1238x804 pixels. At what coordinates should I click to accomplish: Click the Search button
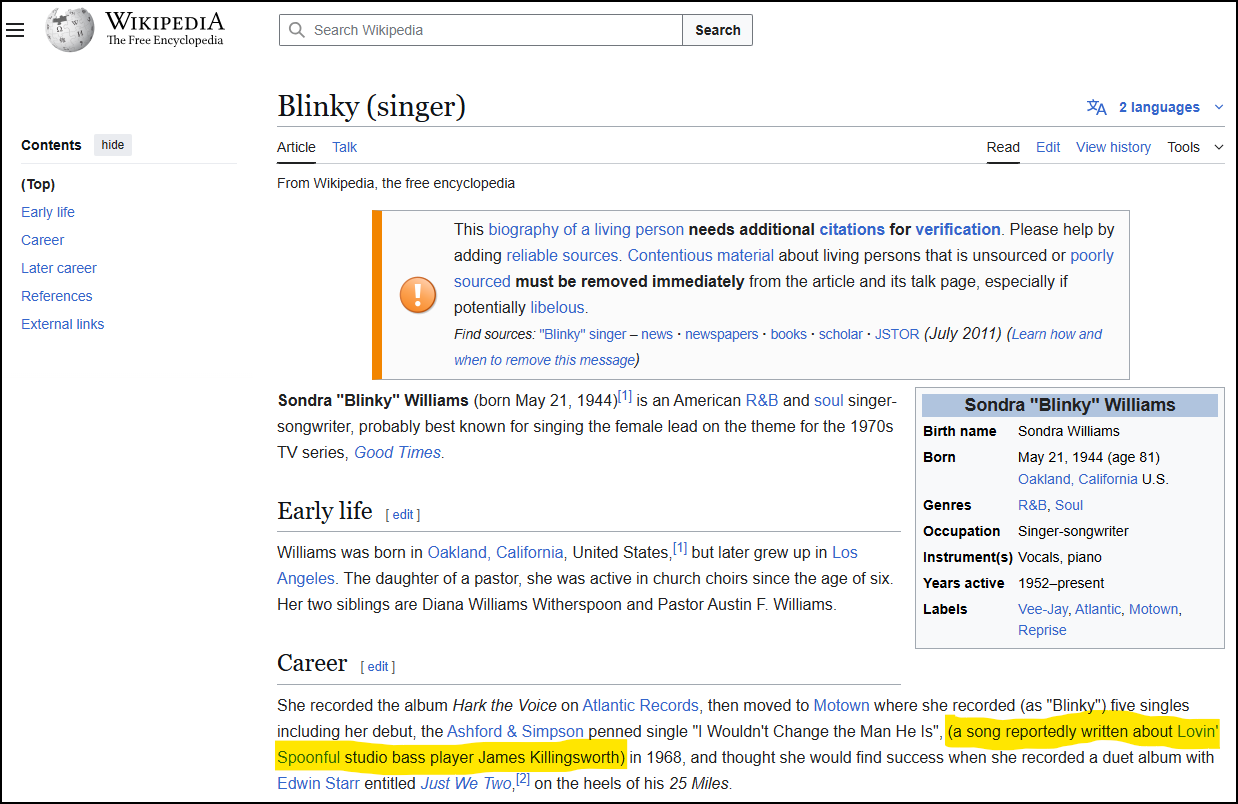click(718, 30)
